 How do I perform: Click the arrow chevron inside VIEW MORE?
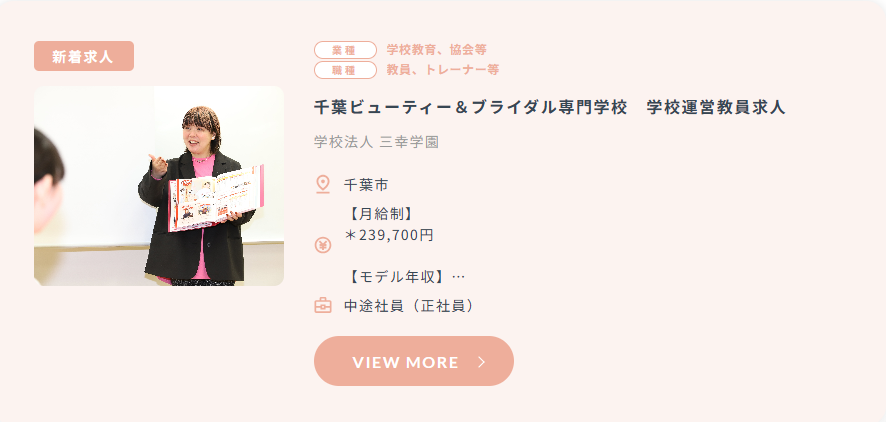482,362
